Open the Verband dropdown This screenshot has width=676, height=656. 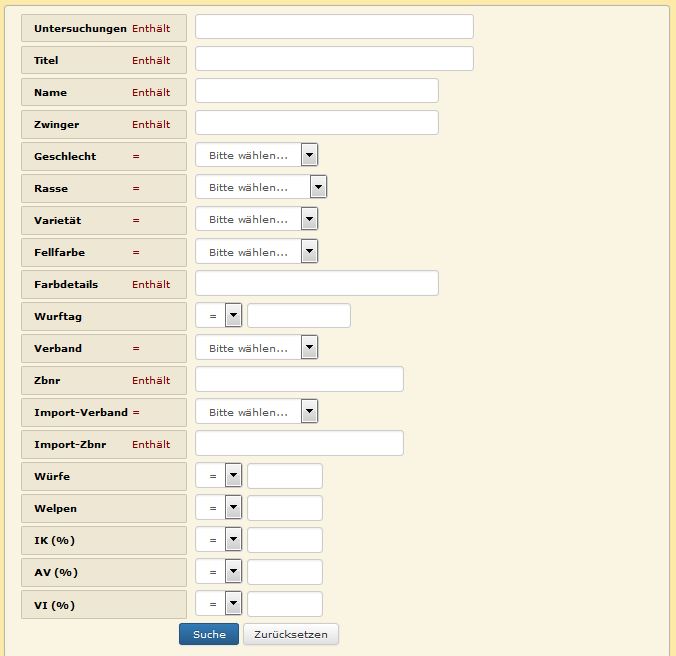pos(257,348)
